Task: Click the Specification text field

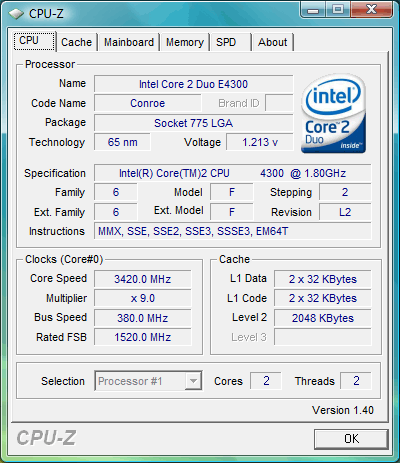Action: (233, 173)
